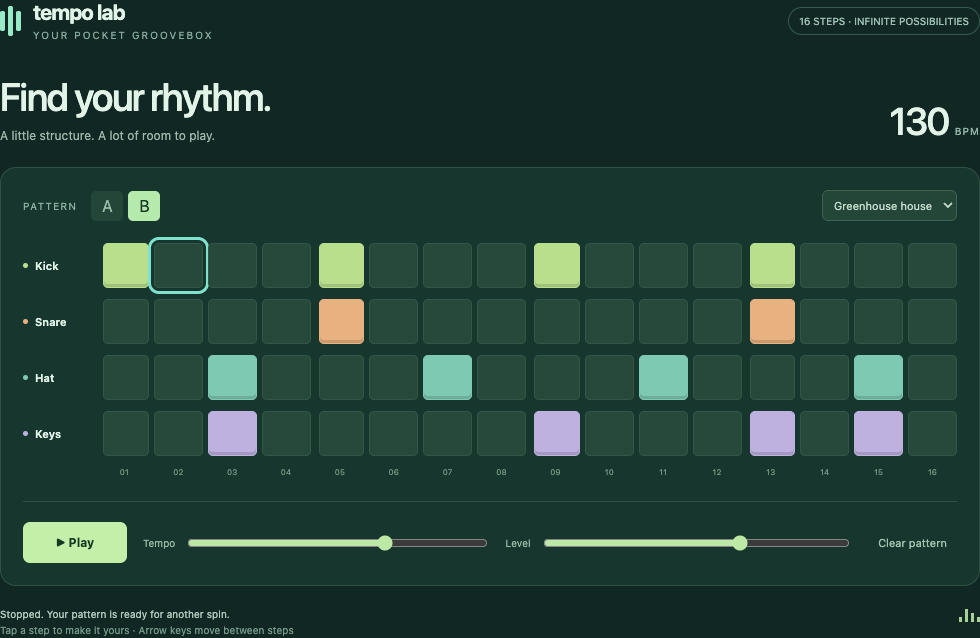Toggle off Kick step 09
The image size is (980, 638).
557,266
